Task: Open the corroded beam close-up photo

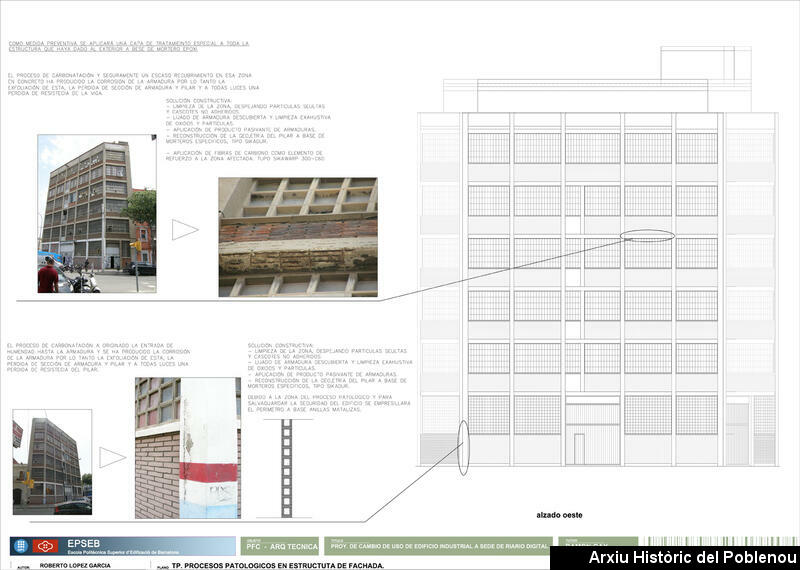Action: tap(298, 237)
